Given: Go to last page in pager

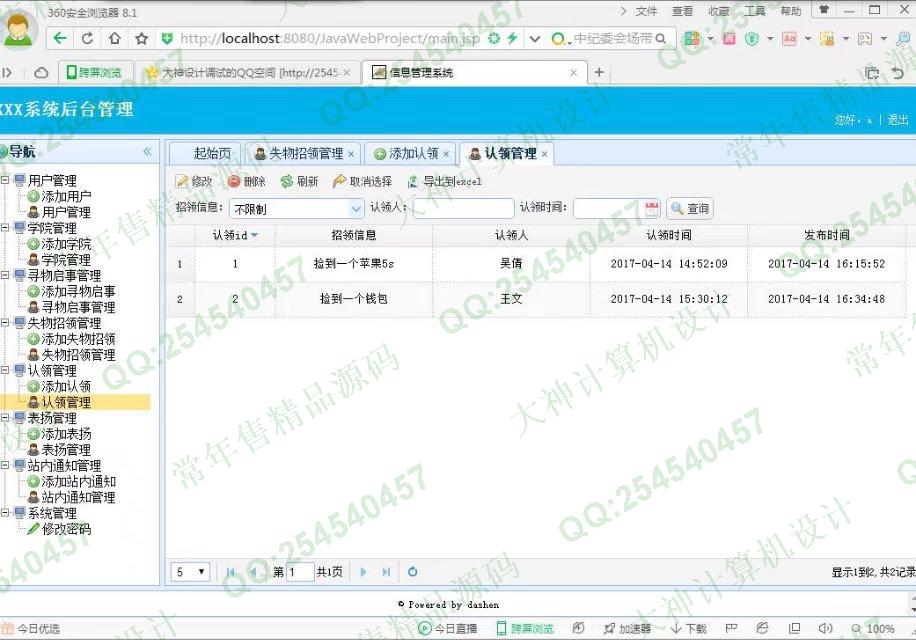Looking at the screenshot, I should 386,572.
